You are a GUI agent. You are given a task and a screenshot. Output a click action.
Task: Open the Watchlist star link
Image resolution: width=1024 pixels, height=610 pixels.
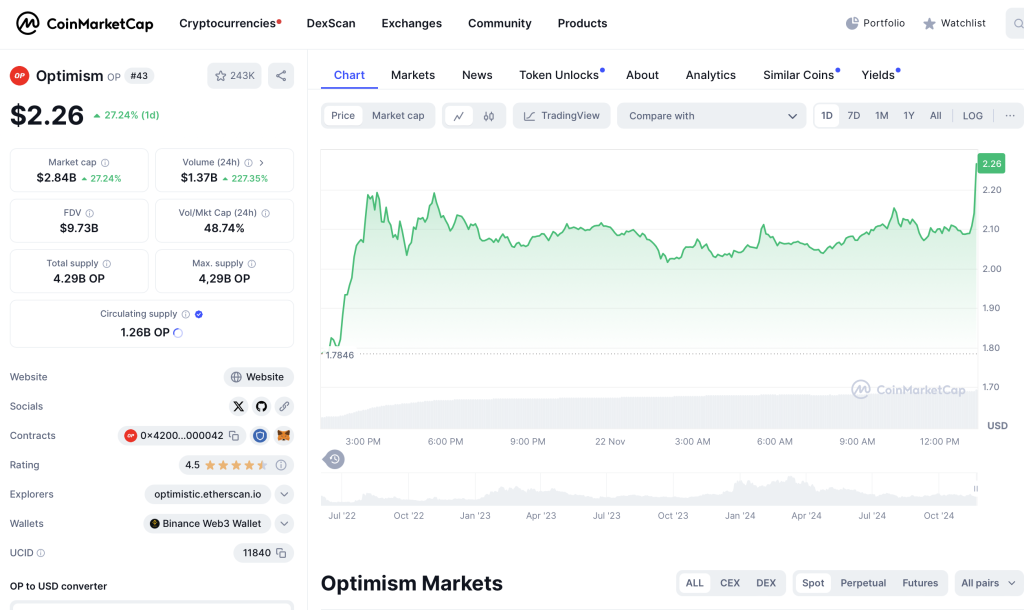pyautogui.click(x=954, y=24)
